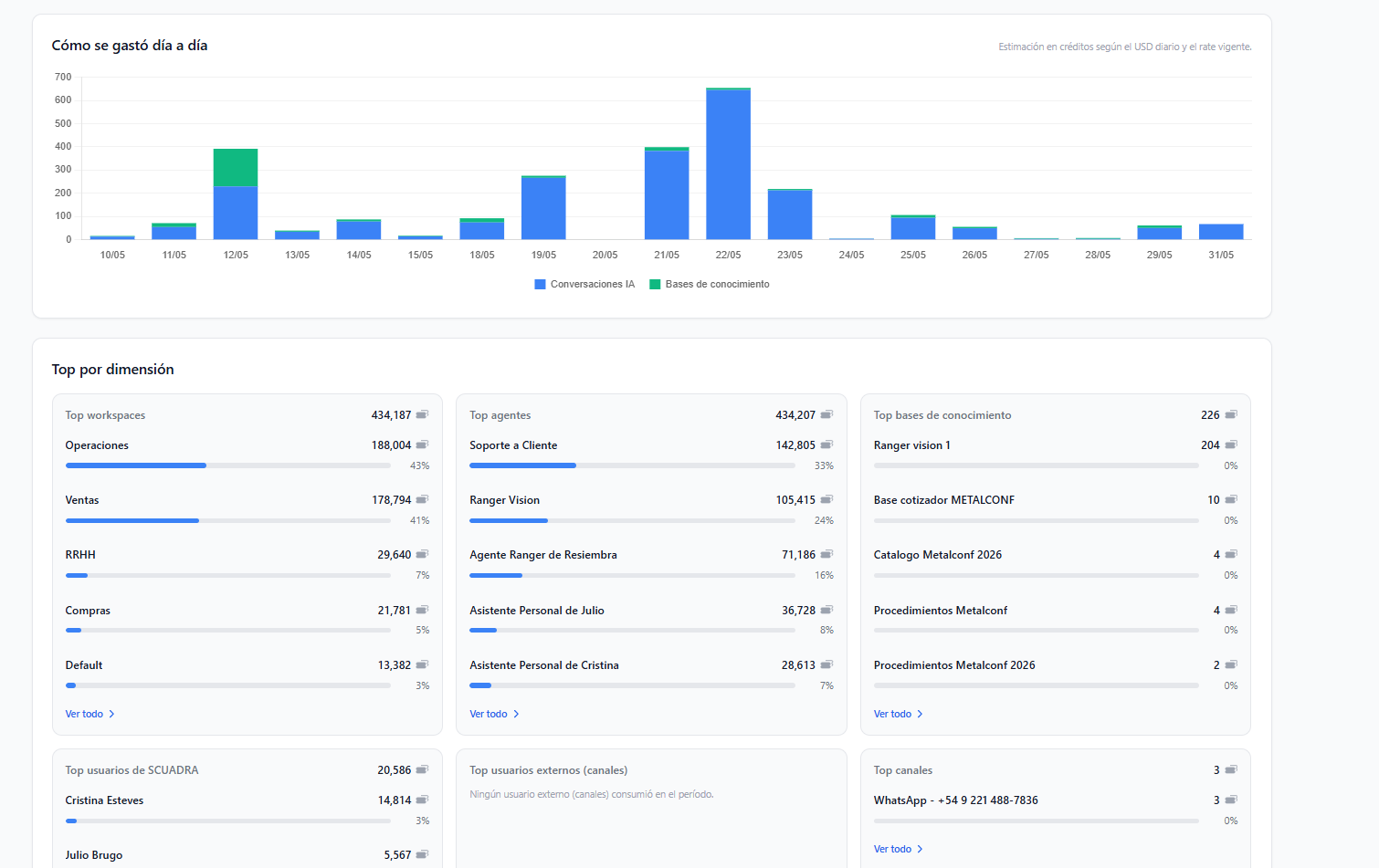Click the credits icon beside Top usuarios de SCUADRA 20,586
Image resolution: width=1379 pixels, height=868 pixels.
pos(422,769)
